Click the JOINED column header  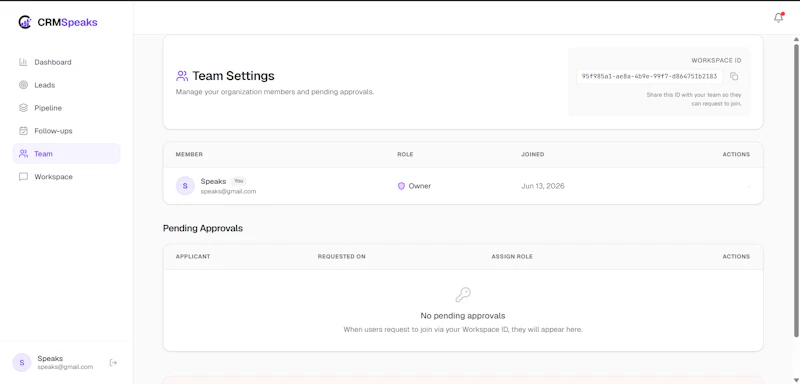pyautogui.click(x=533, y=155)
